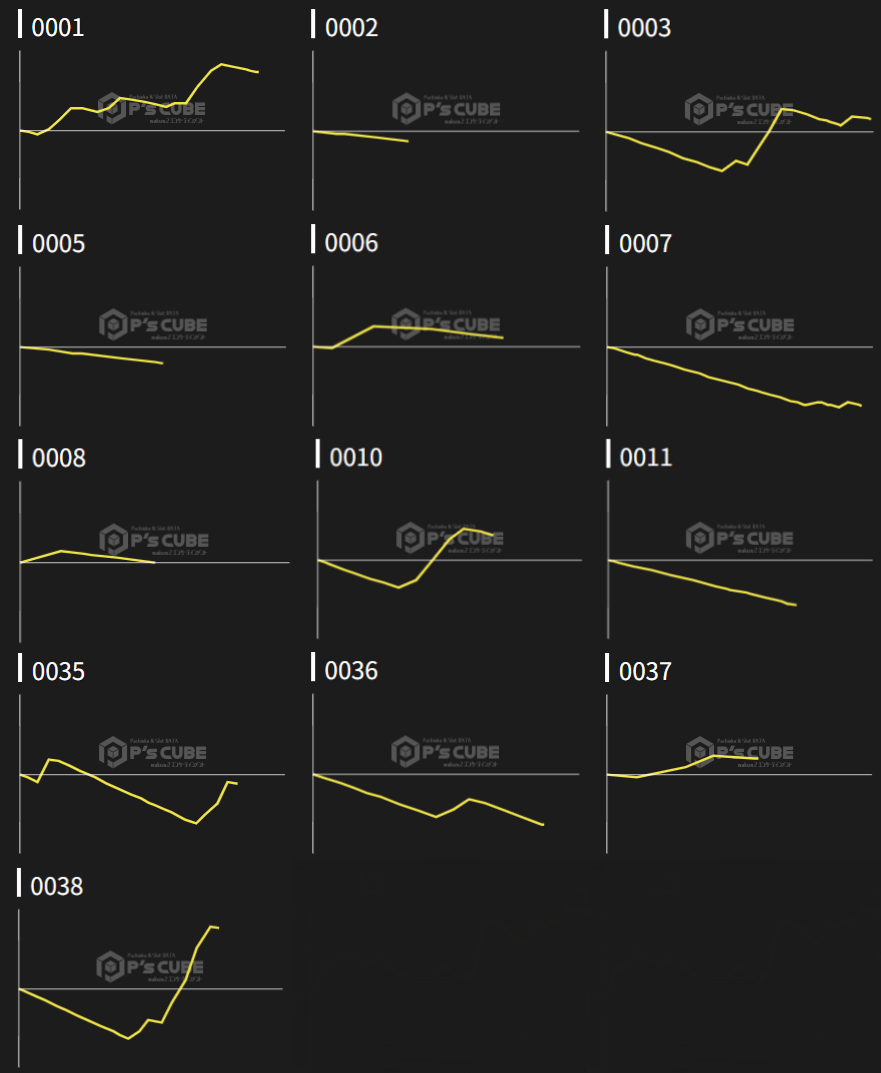881x1073 pixels.
Task: Open the 0003 slump graph thumbnail
Action: [x=739, y=130]
